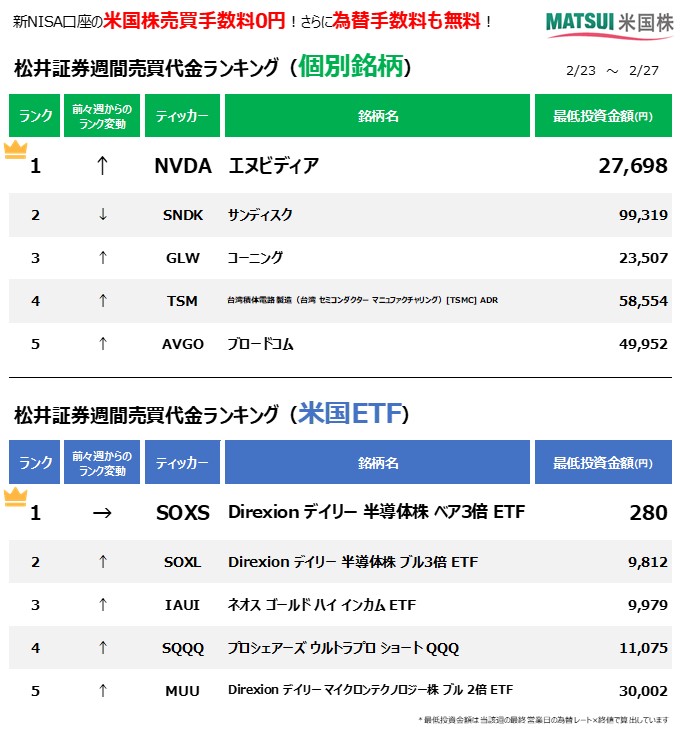Click the amount 9,812
681x734 pixels.
648,562
